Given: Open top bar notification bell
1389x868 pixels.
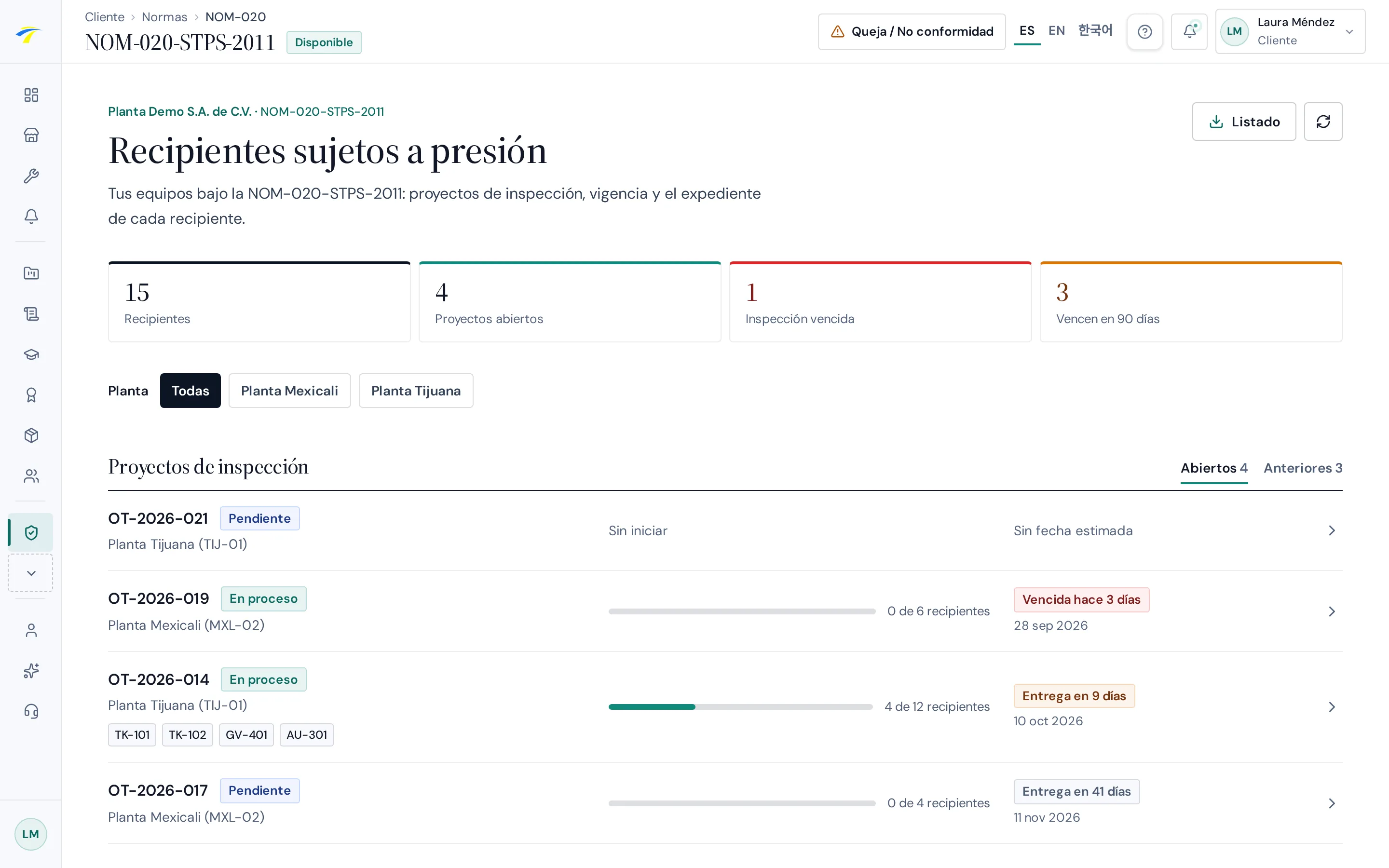Looking at the screenshot, I should [x=1189, y=31].
